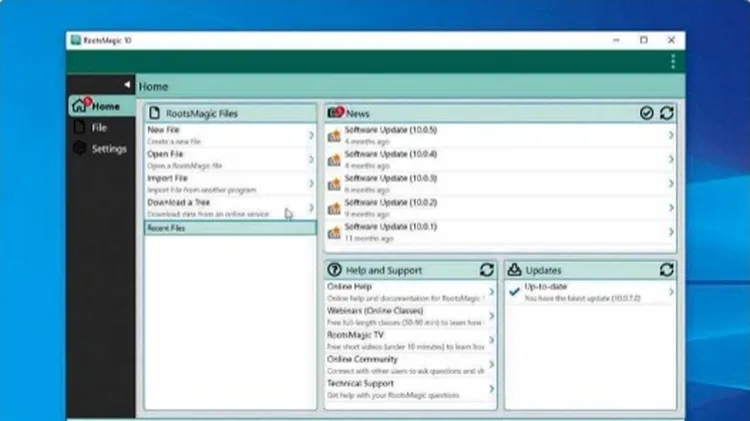Open Online Community link
Screen dimensions: 750x421
pyautogui.click(x=410, y=365)
